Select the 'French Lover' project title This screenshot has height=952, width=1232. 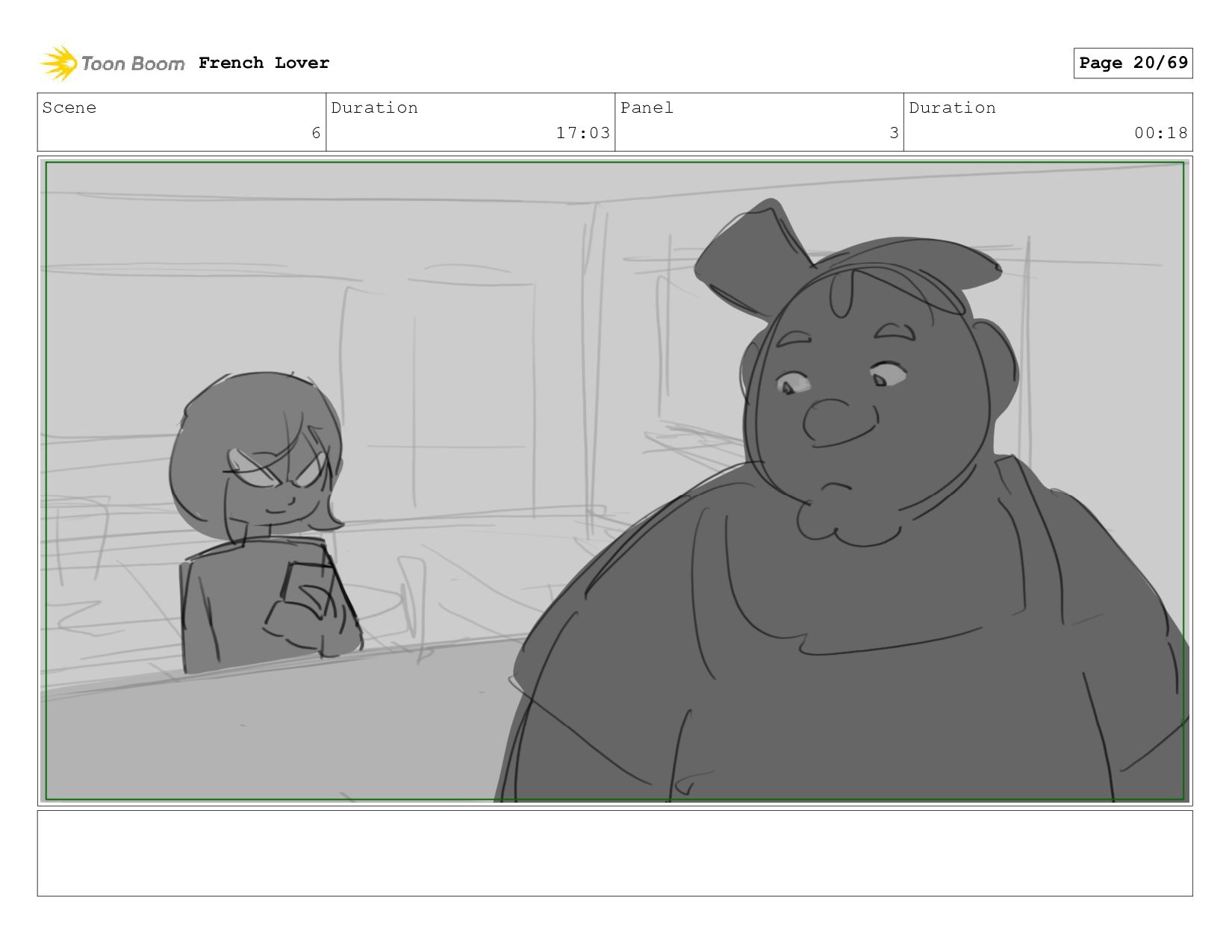tap(264, 63)
